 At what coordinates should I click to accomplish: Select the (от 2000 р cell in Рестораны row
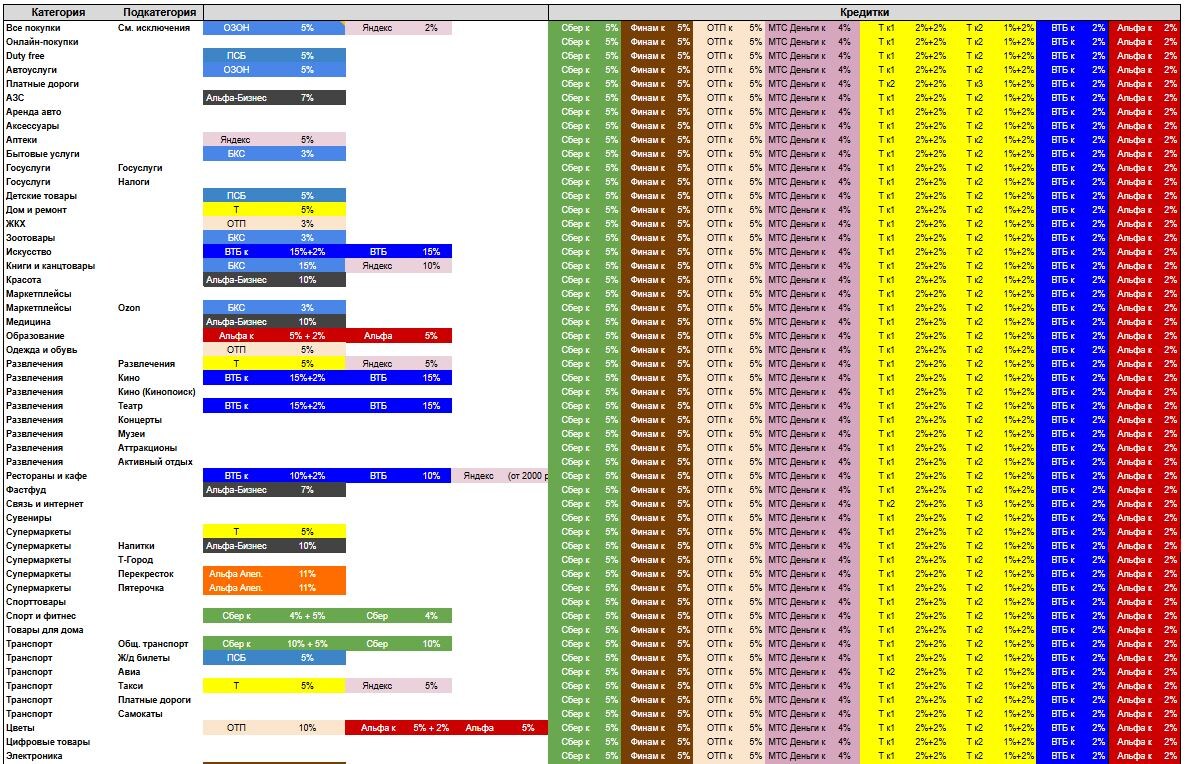pos(528,476)
